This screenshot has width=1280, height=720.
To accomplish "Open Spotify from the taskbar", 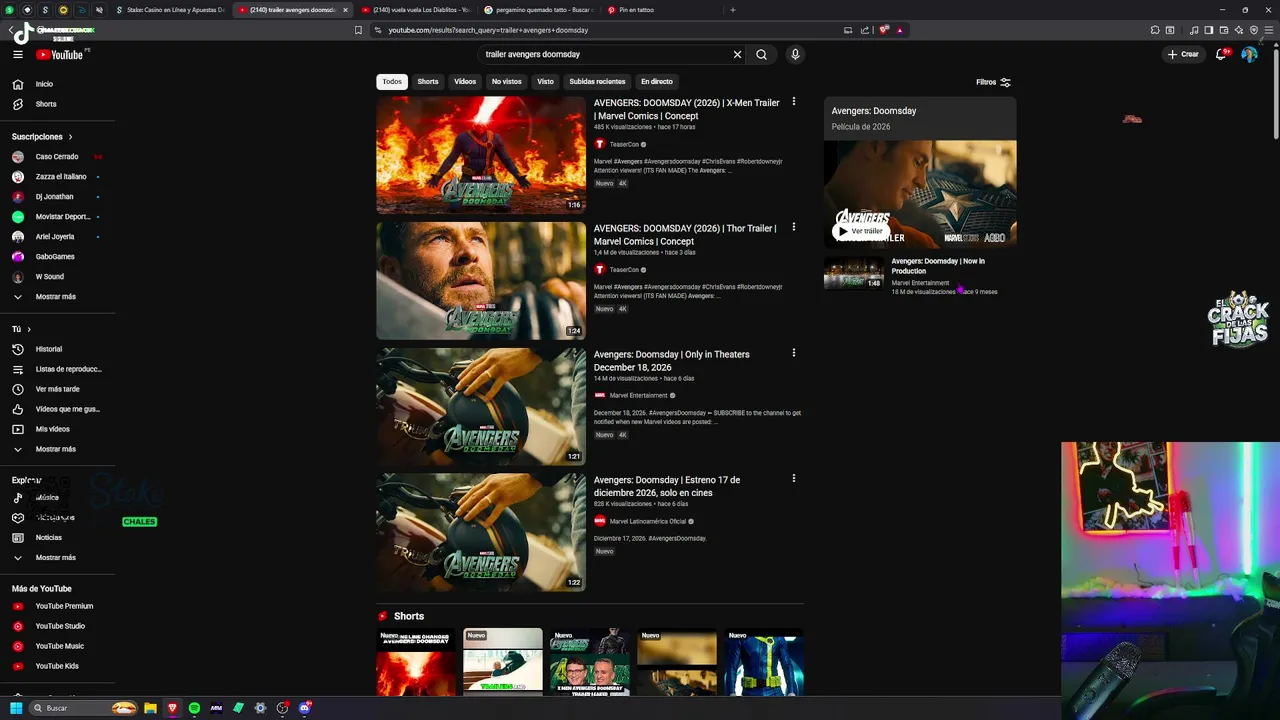I will tap(194, 708).
